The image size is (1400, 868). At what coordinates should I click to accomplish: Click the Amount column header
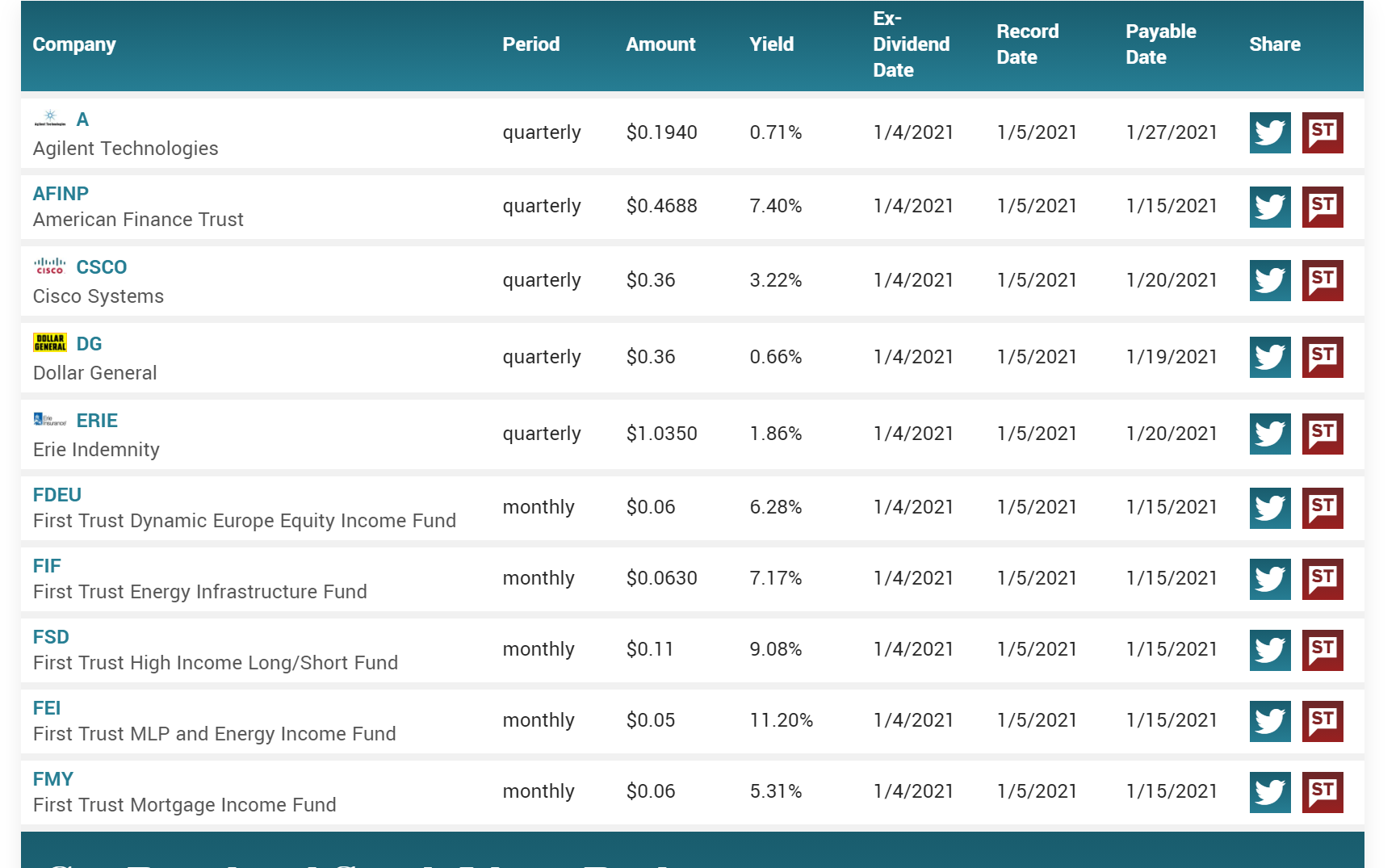point(660,44)
